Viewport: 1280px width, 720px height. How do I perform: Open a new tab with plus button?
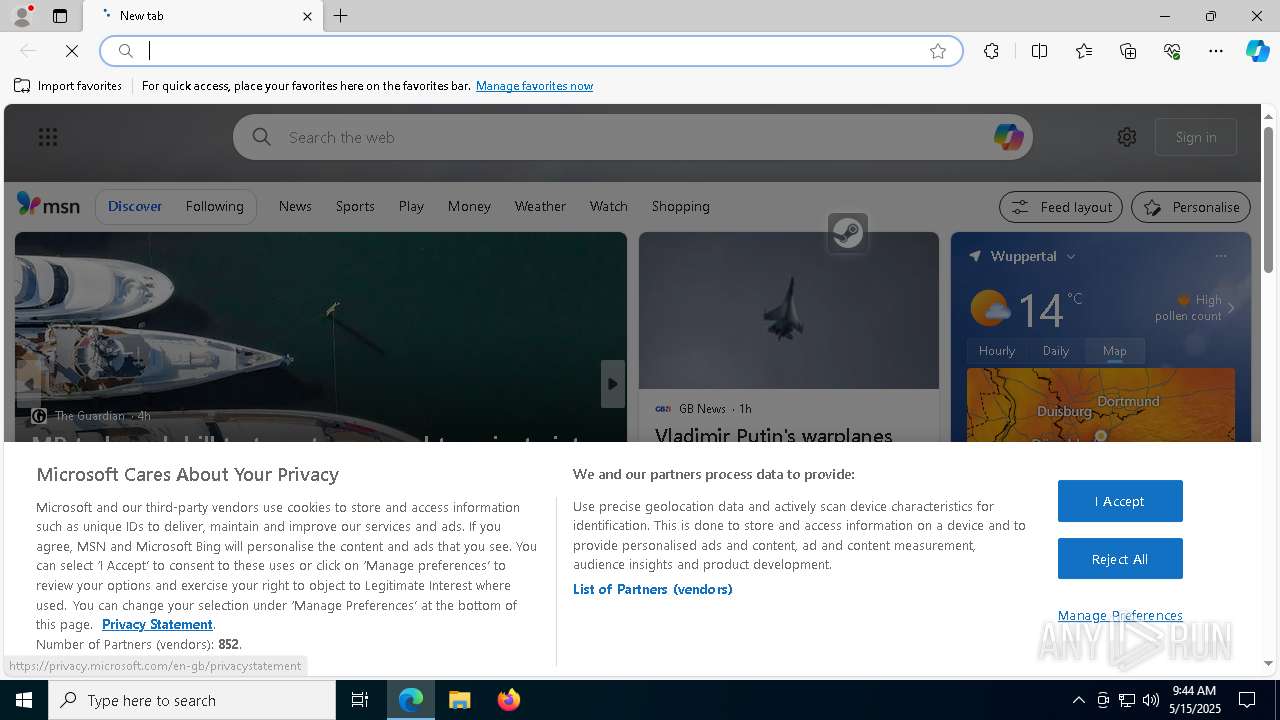coord(341,16)
